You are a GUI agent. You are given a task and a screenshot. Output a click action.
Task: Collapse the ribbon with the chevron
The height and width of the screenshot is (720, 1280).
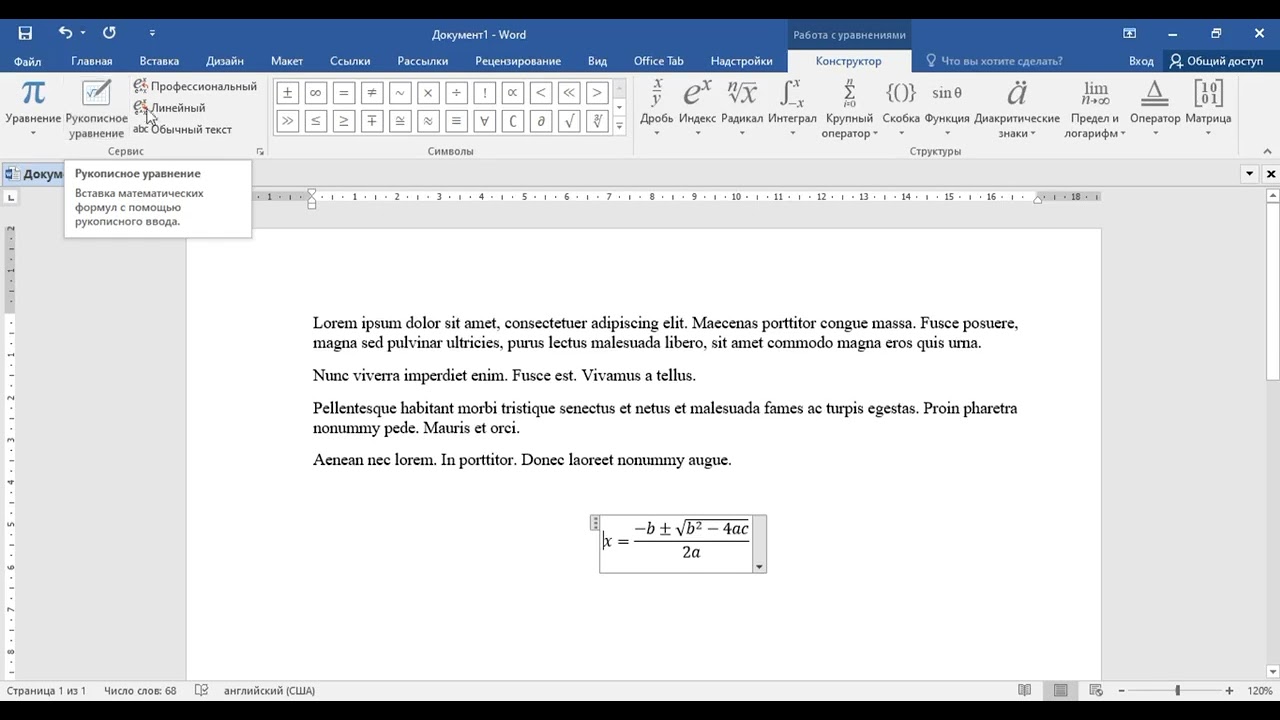(x=1268, y=152)
